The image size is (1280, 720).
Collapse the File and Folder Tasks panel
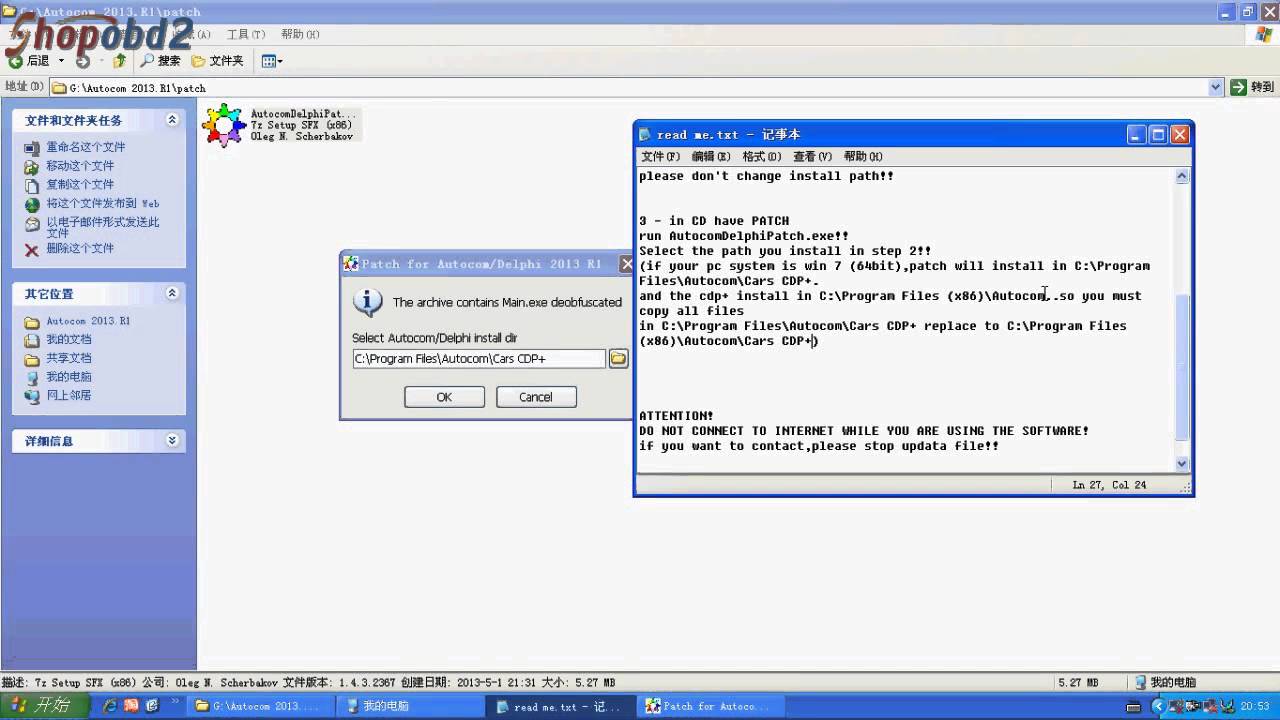172,120
